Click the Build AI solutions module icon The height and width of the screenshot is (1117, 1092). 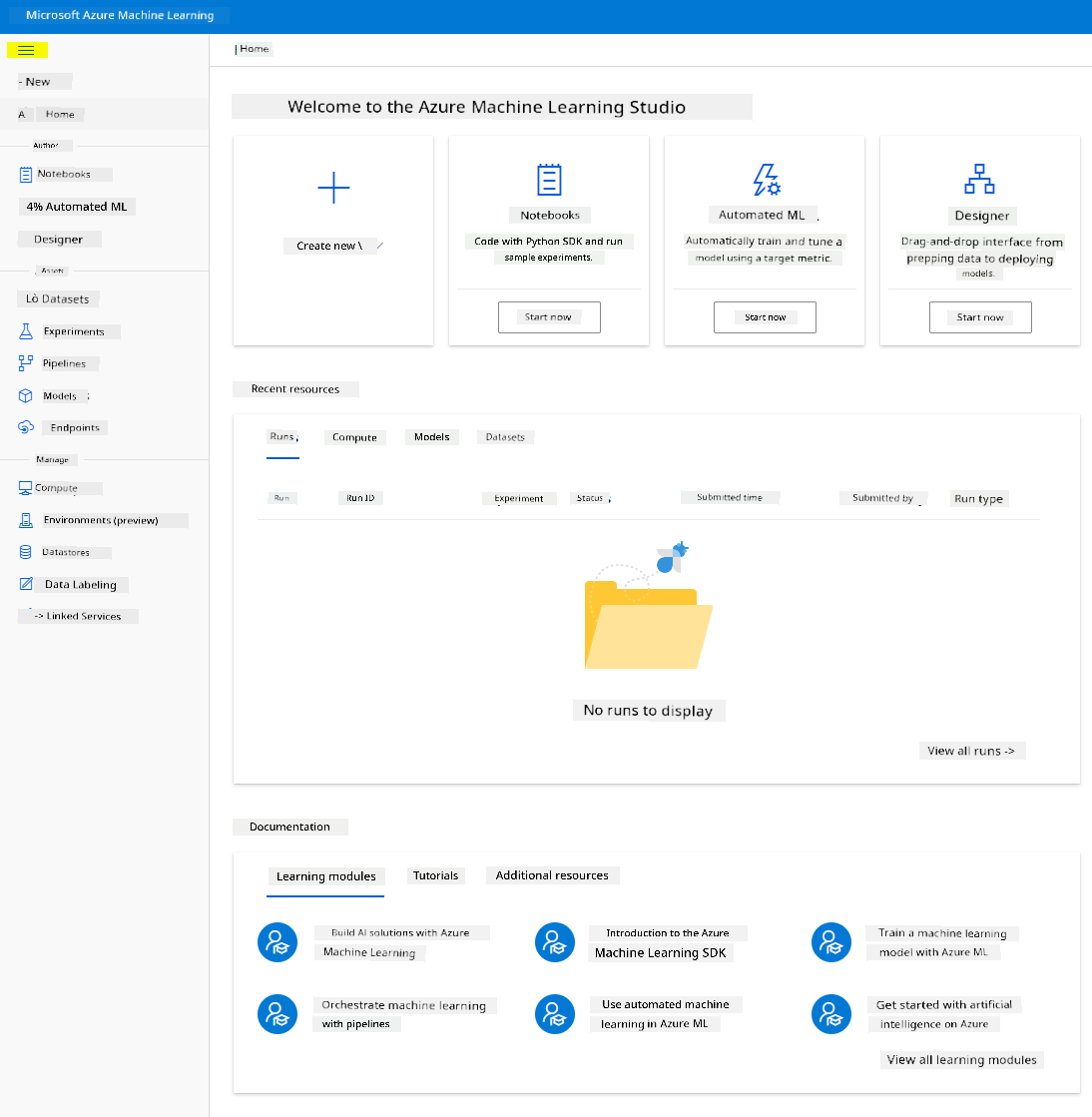tap(277, 941)
